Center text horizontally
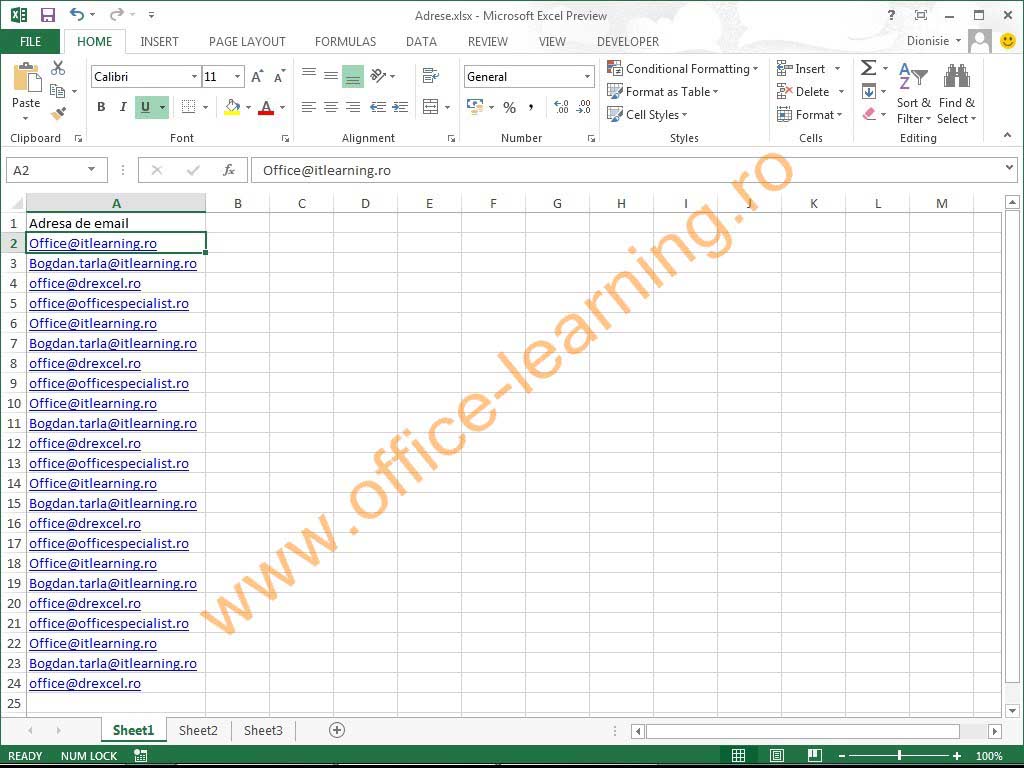Screen dimensions: 1024x768 (331, 107)
